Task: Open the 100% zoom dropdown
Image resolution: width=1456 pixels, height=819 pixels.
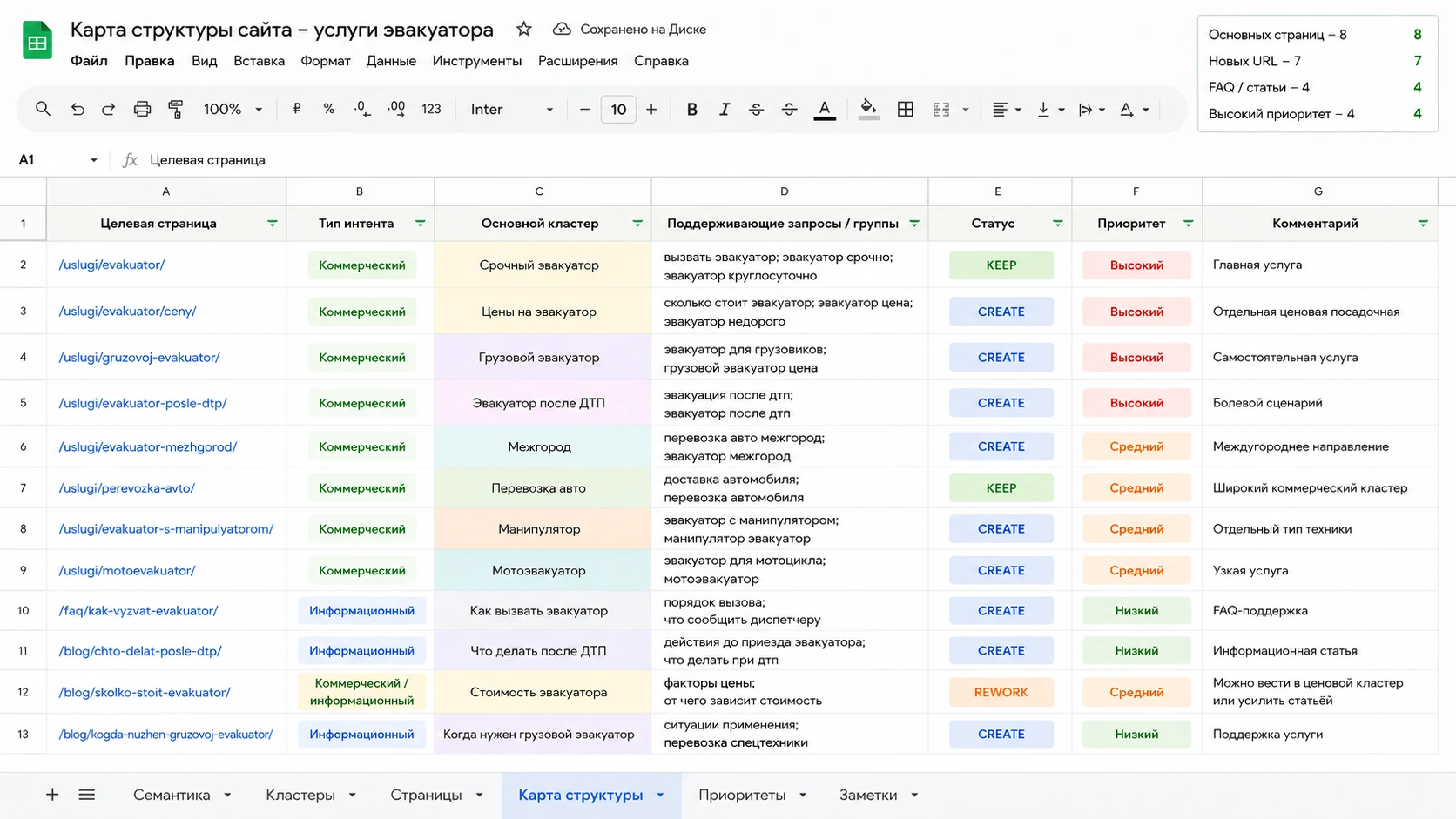Action: point(233,109)
